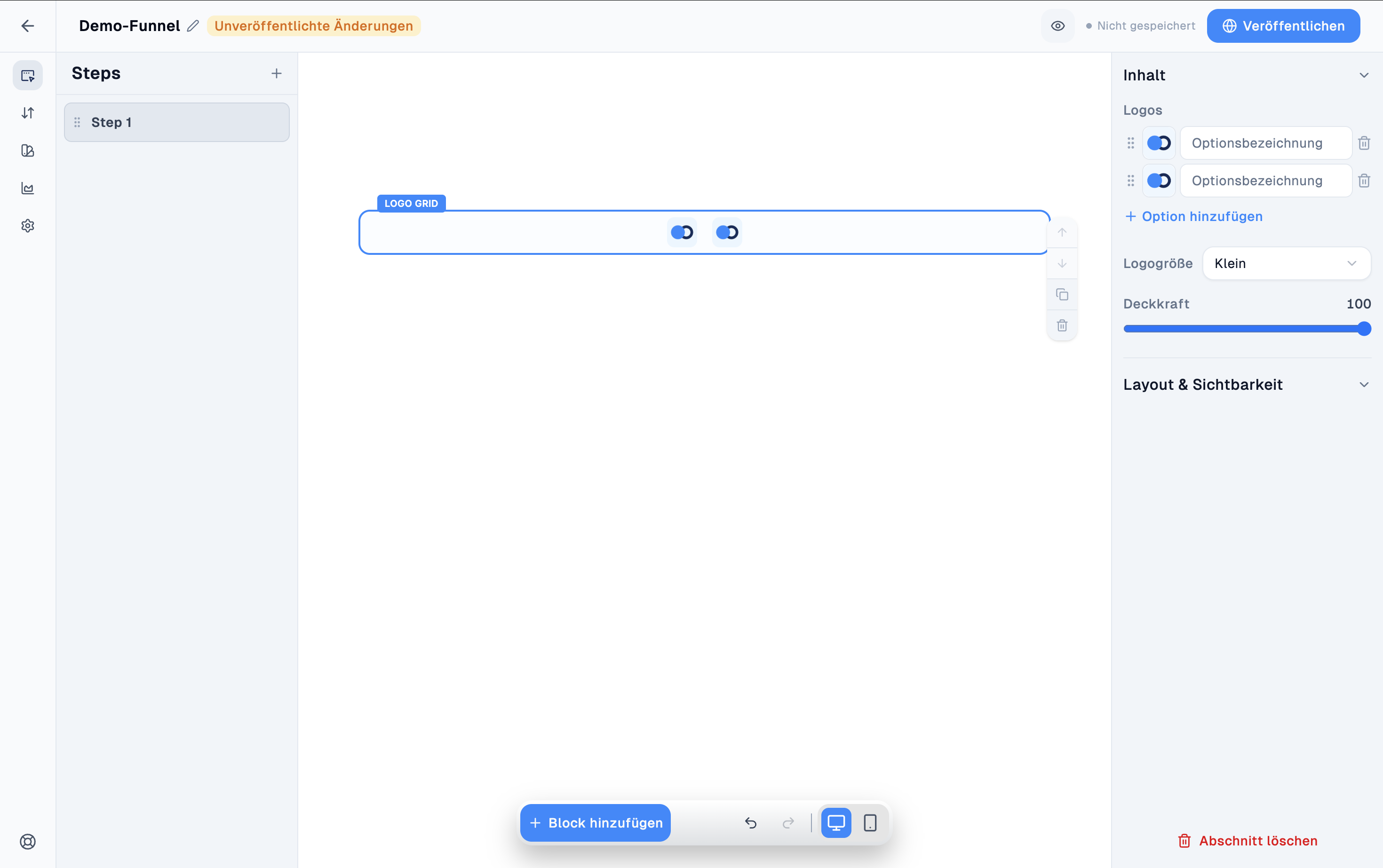Select the second logo in the logo grid

pos(727,232)
